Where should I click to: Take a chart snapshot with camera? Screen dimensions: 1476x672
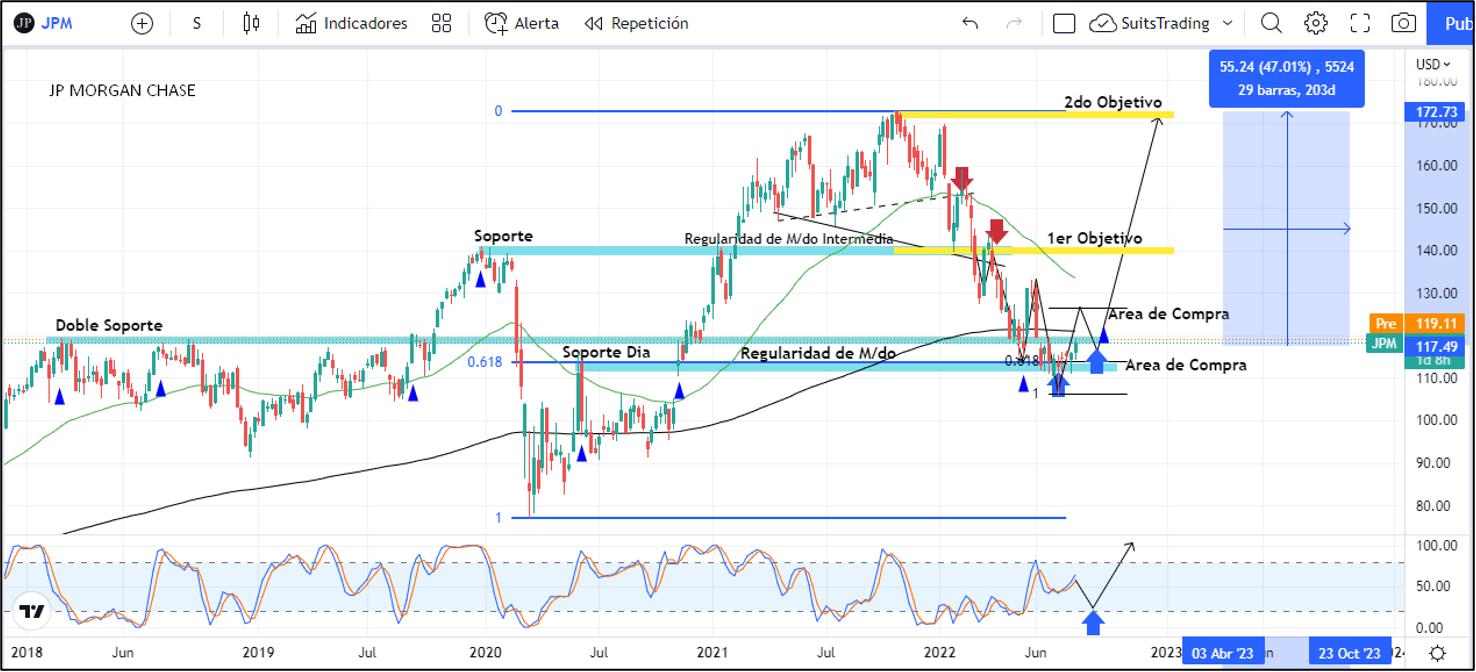click(1404, 23)
